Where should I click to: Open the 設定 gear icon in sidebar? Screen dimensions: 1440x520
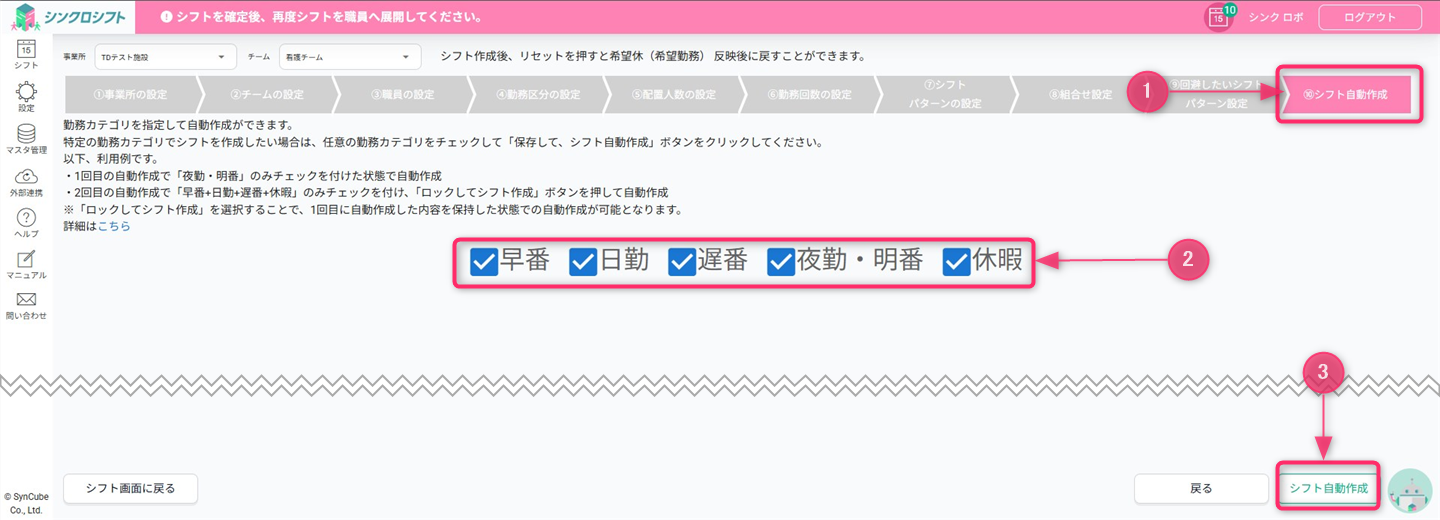(26, 93)
